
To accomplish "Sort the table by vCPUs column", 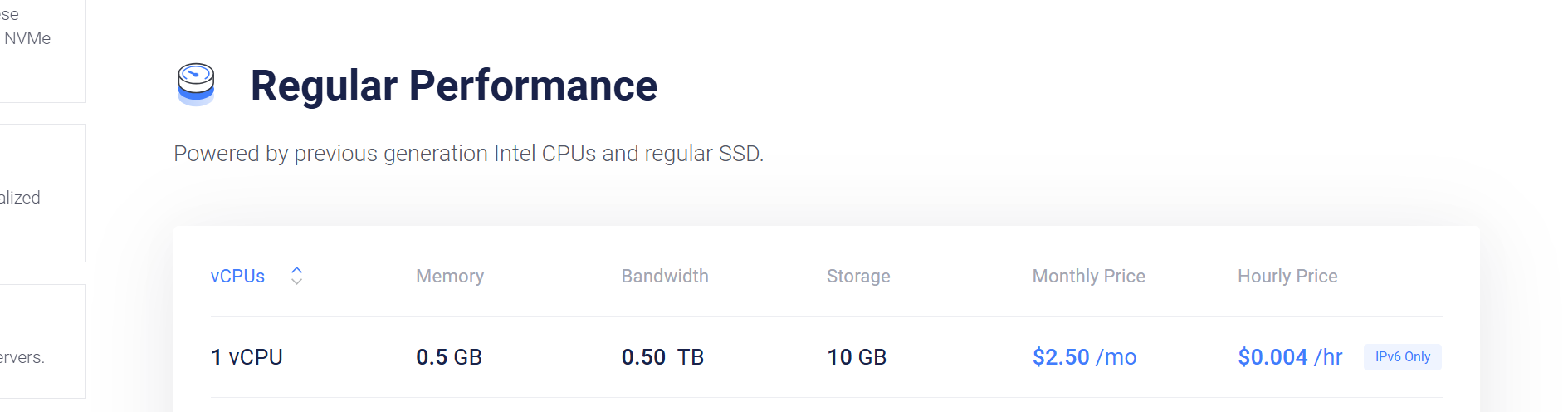I will pos(237,276).
